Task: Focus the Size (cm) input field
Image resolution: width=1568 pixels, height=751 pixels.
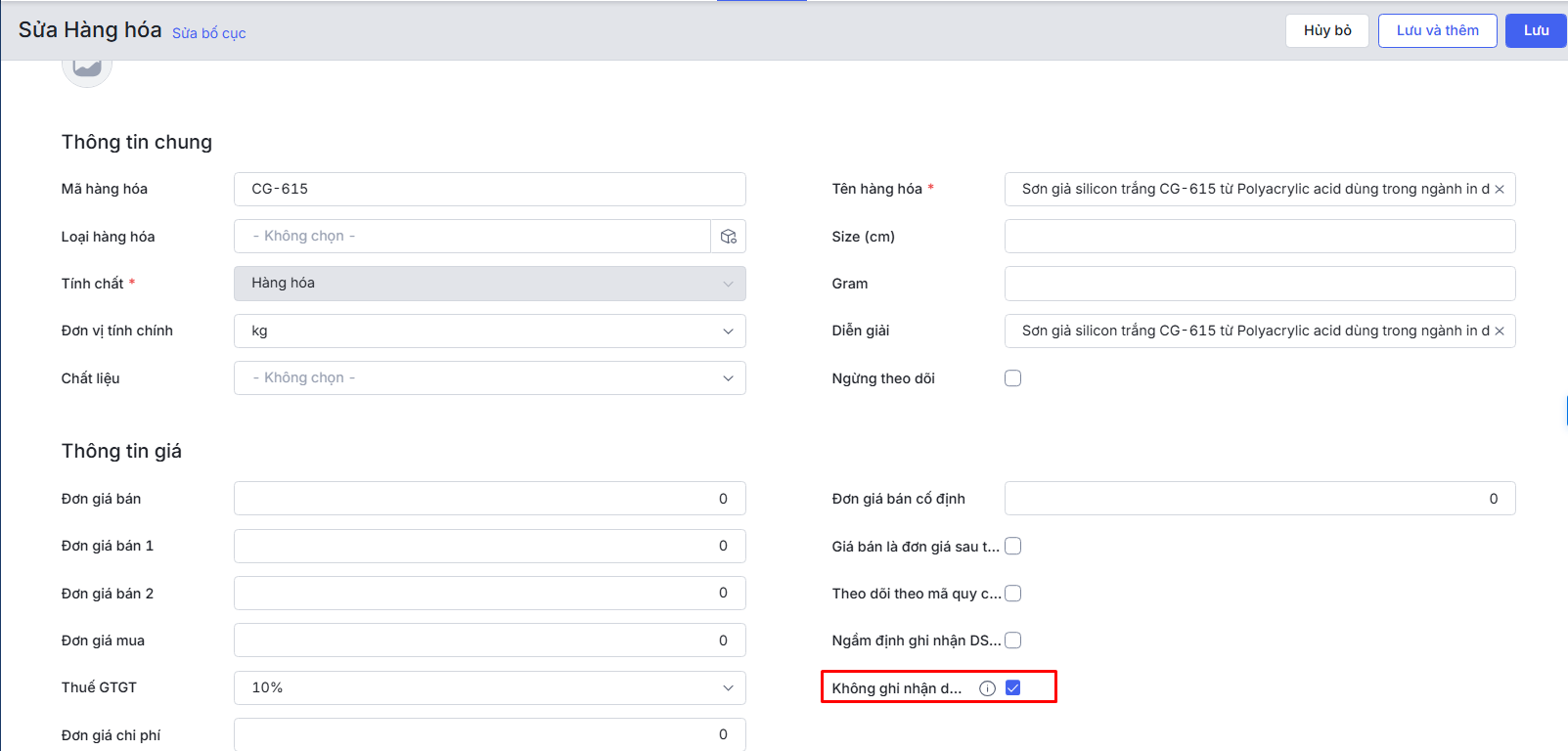Action: click(x=1259, y=237)
